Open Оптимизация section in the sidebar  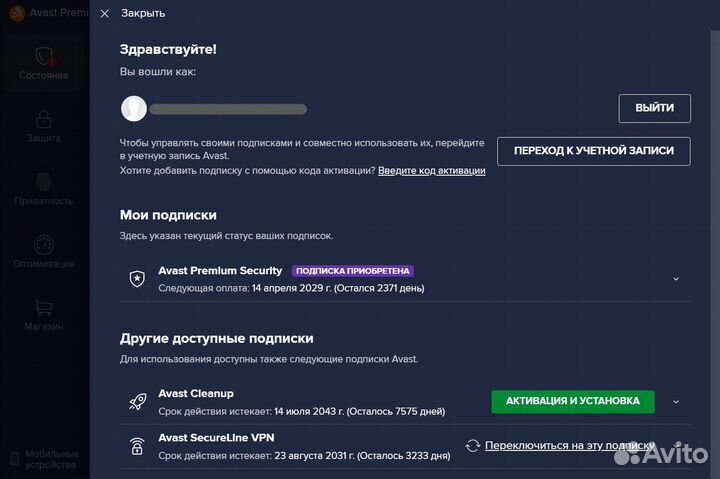[44, 252]
